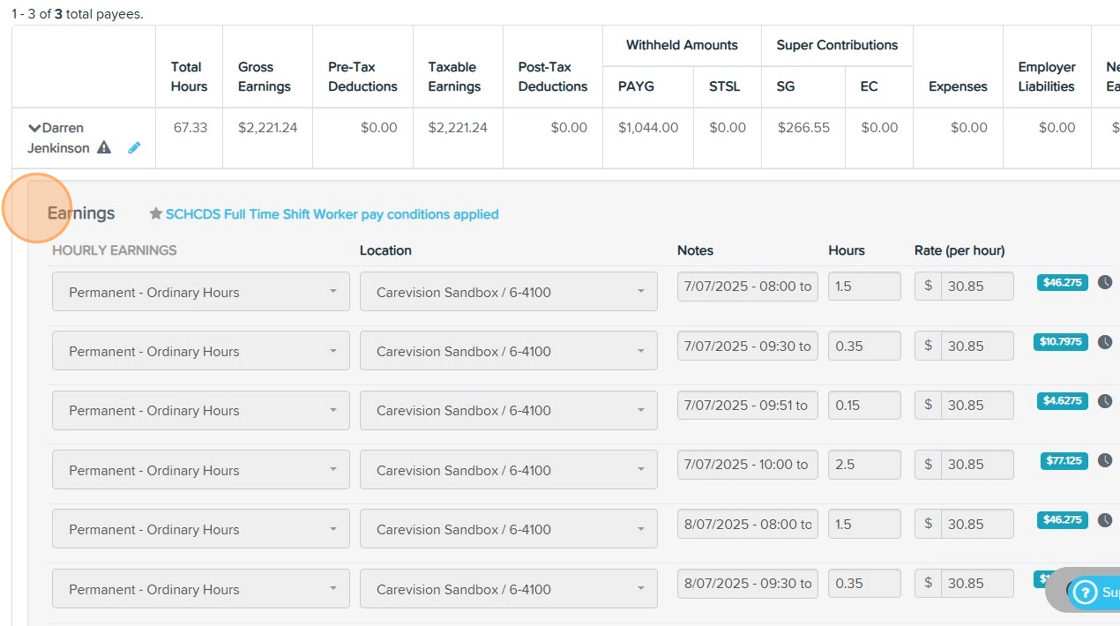1120x626 pixels.
Task: Open the Support help question-mark button
Action: 1085,592
